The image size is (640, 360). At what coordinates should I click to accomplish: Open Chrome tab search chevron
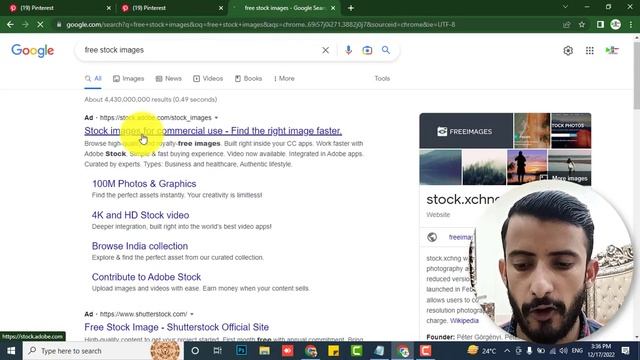pyautogui.click(x=565, y=7)
